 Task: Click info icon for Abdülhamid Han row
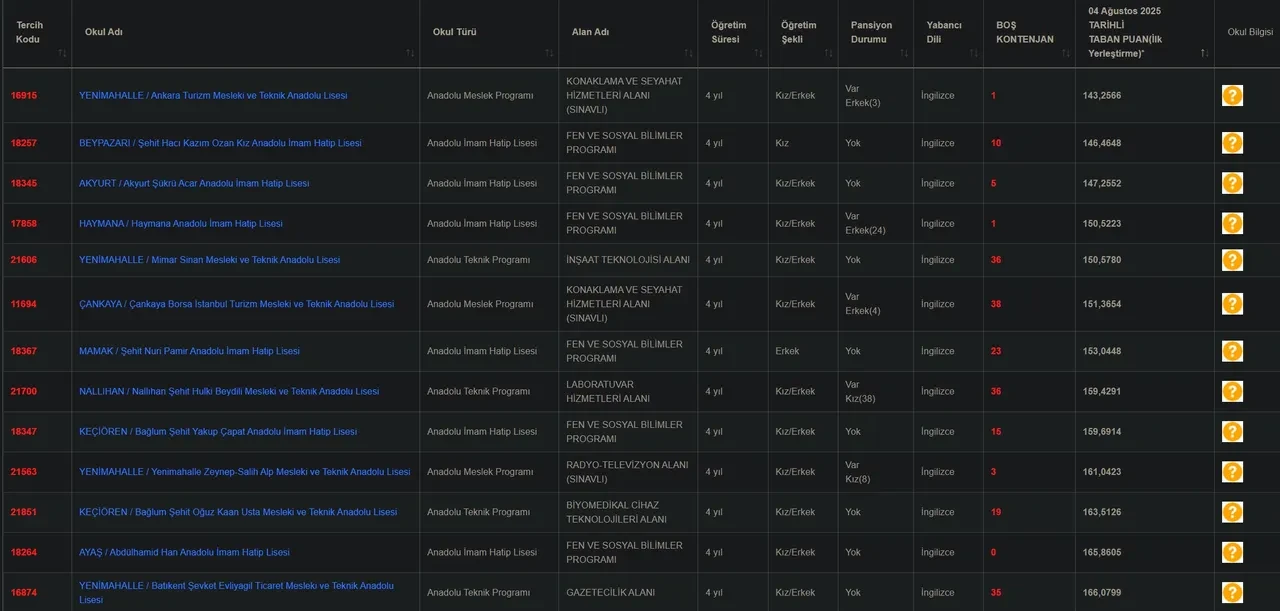click(x=1232, y=552)
